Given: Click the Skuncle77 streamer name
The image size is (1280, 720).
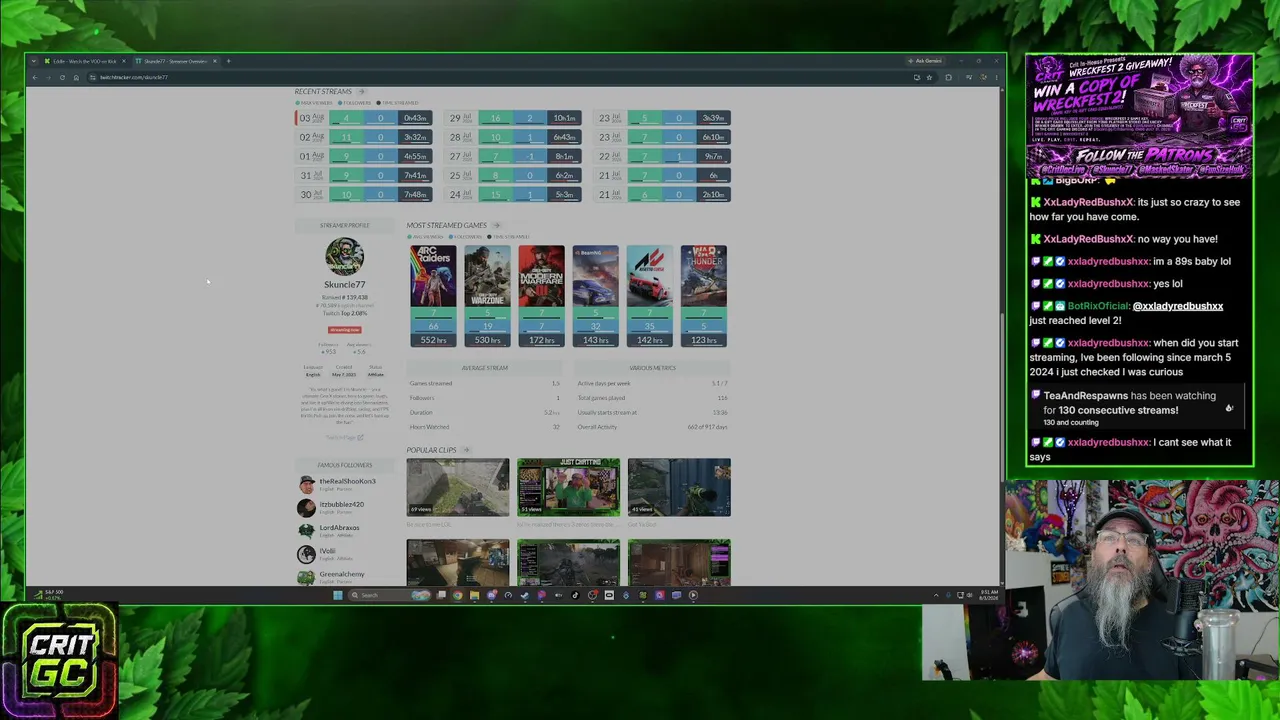Looking at the screenshot, I should click(344, 284).
